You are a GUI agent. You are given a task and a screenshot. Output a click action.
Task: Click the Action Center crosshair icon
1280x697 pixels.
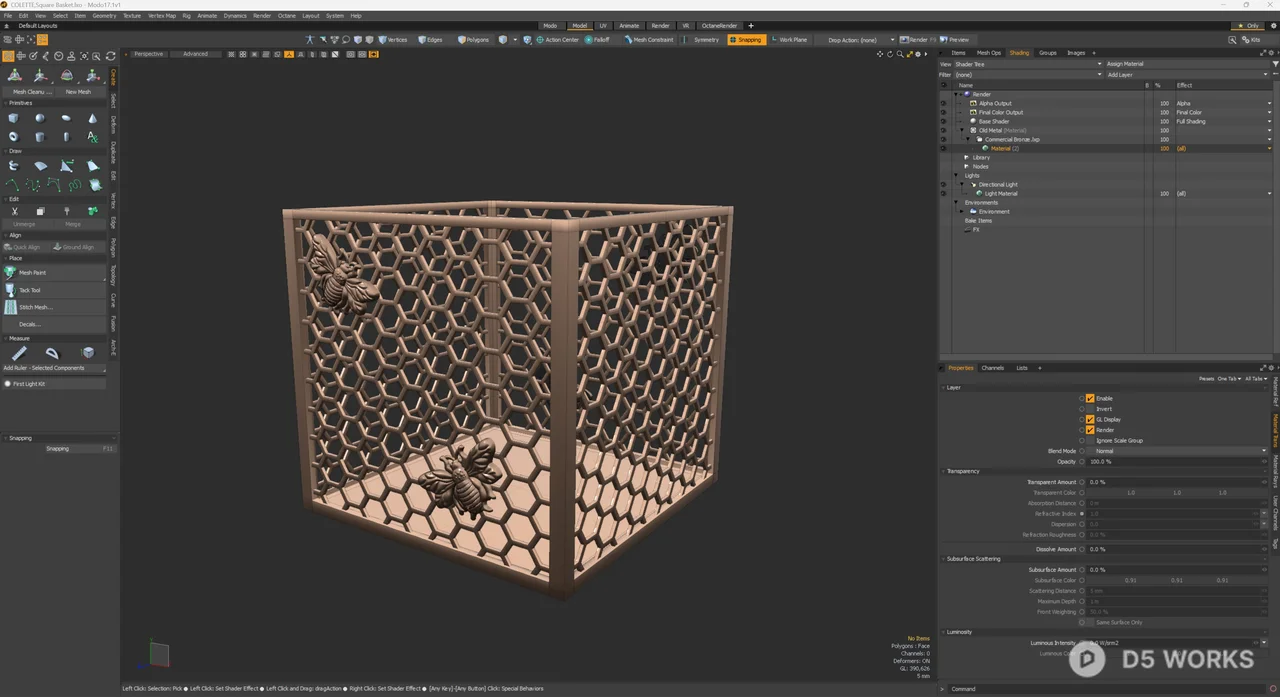(x=541, y=40)
